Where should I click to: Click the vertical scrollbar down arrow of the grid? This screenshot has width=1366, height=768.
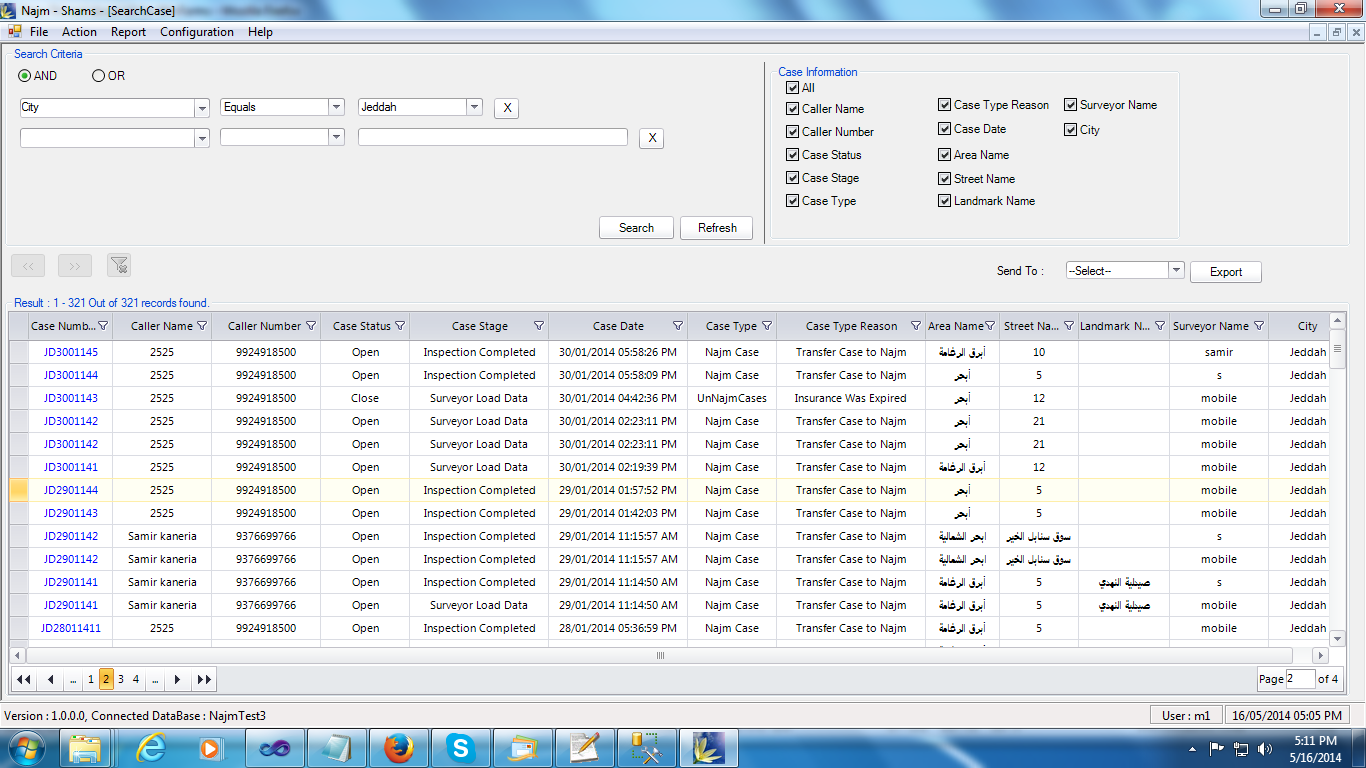(1338, 638)
